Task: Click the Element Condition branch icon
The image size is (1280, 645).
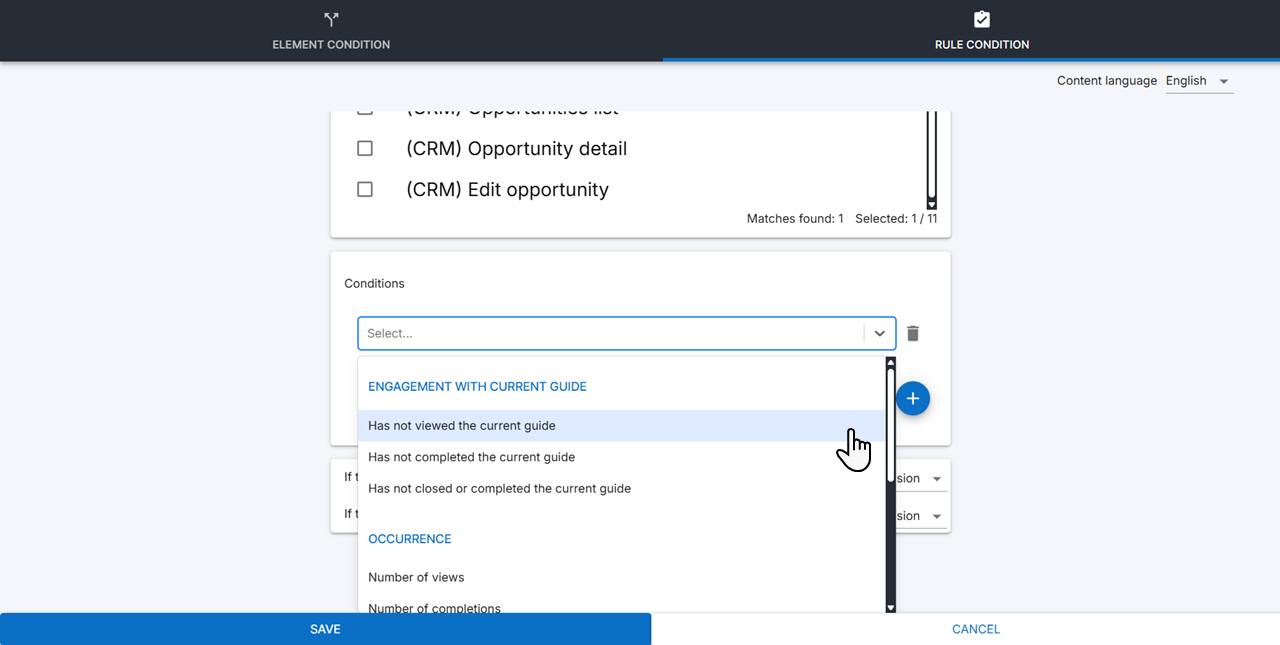Action: (x=331, y=20)
